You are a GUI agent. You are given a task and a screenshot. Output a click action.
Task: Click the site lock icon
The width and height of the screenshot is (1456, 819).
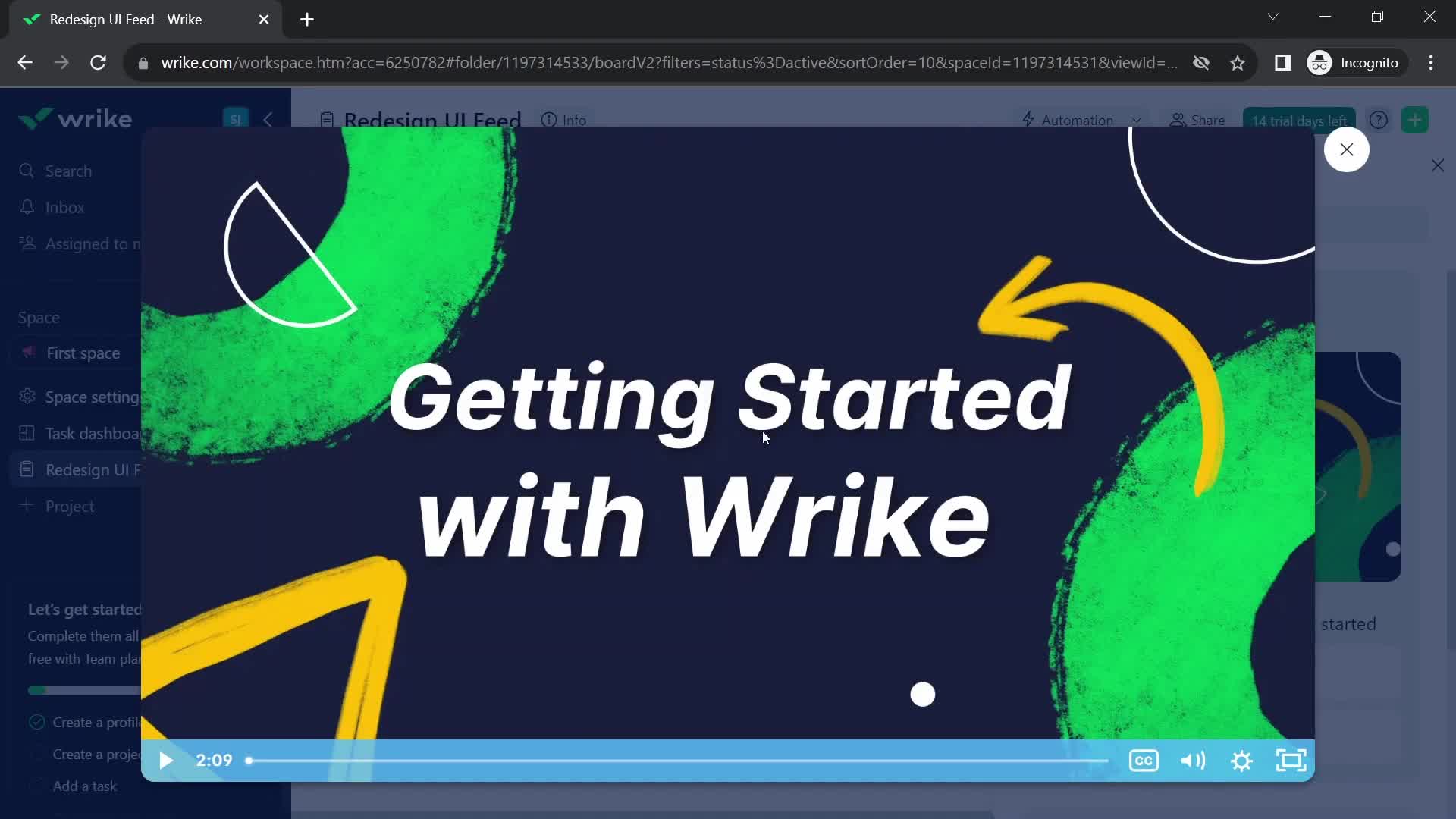click(x=143, y=63)
